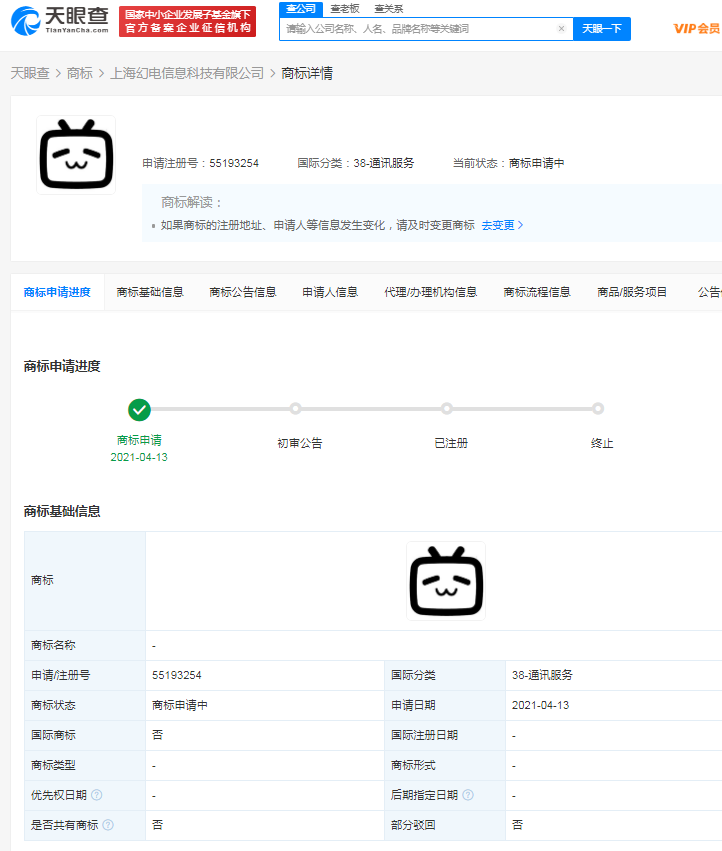Open the 商标 breadcrumb link
Image resolution: width=722 pixels, height=851 pixels.
pyautogui.click(x=79, y=73)
